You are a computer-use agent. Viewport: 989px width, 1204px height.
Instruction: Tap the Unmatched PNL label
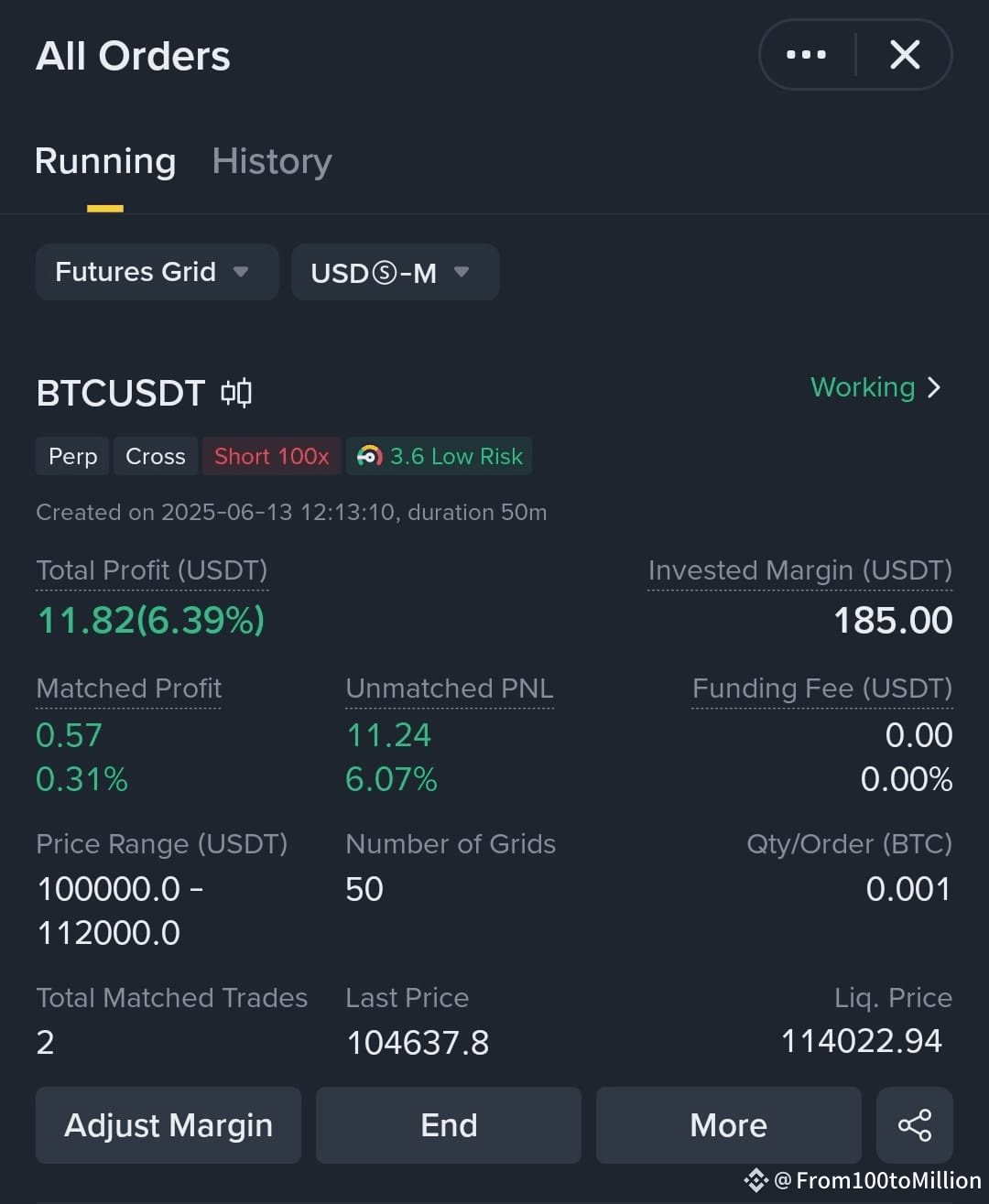(450, 689)
